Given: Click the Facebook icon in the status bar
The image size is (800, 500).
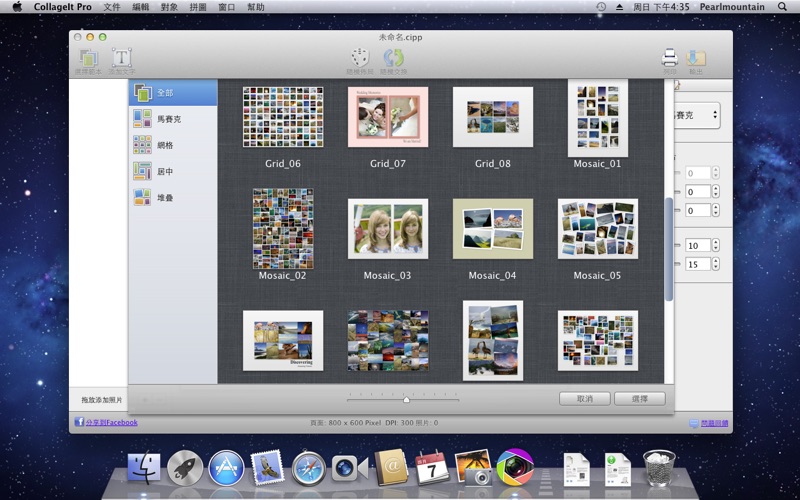Looking at the screenshot, I should coord(79,422).
